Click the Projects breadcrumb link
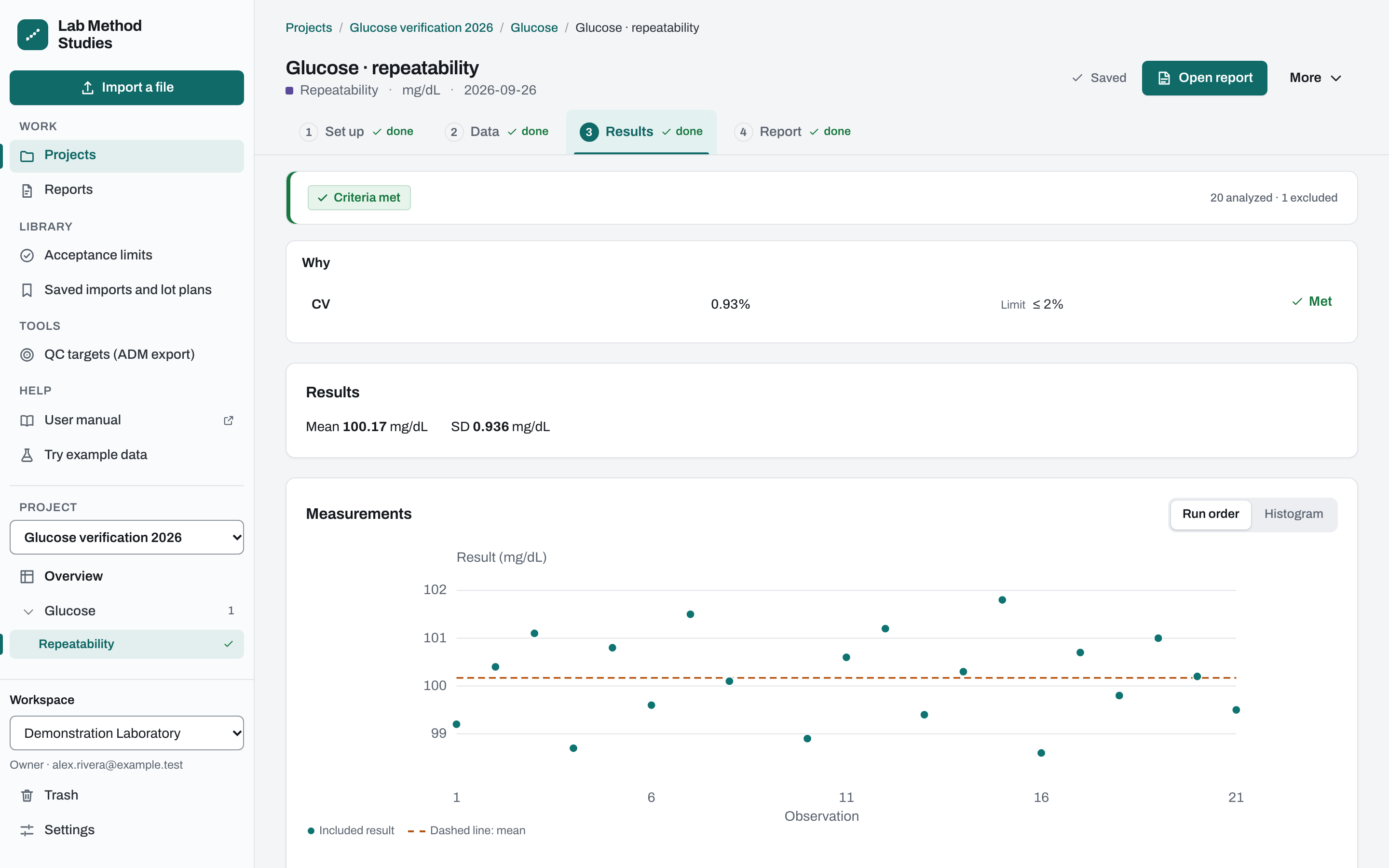1389x868 pixels. (309, 27)
